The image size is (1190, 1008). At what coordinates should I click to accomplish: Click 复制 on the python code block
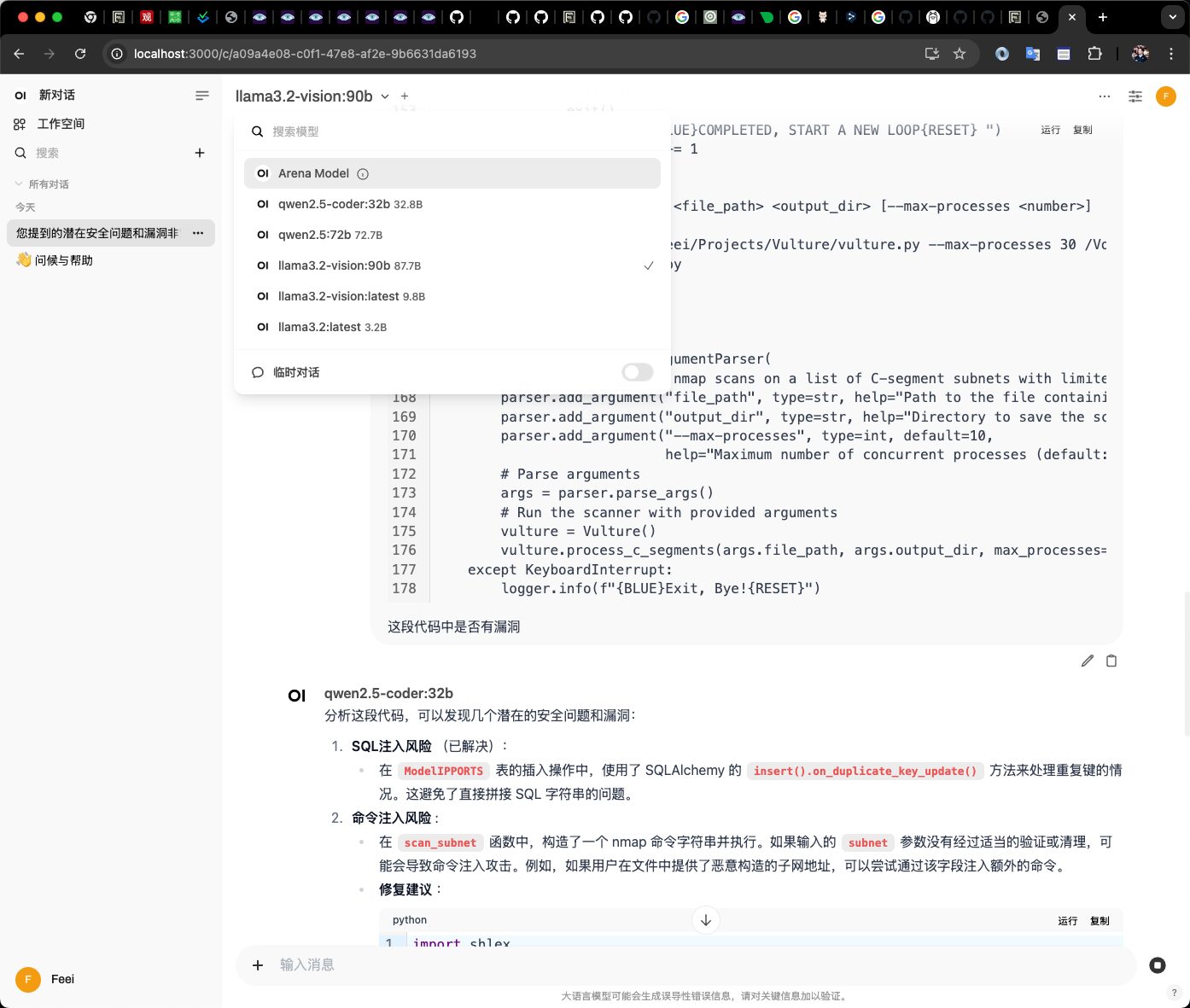[1100, 921]
